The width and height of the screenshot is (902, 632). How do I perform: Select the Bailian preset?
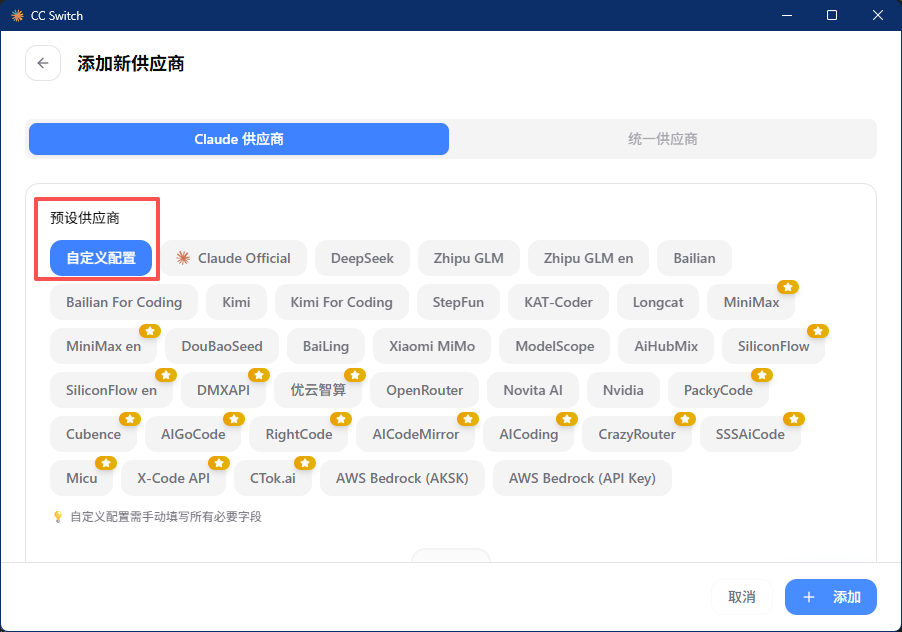click(x=694, y=258)
